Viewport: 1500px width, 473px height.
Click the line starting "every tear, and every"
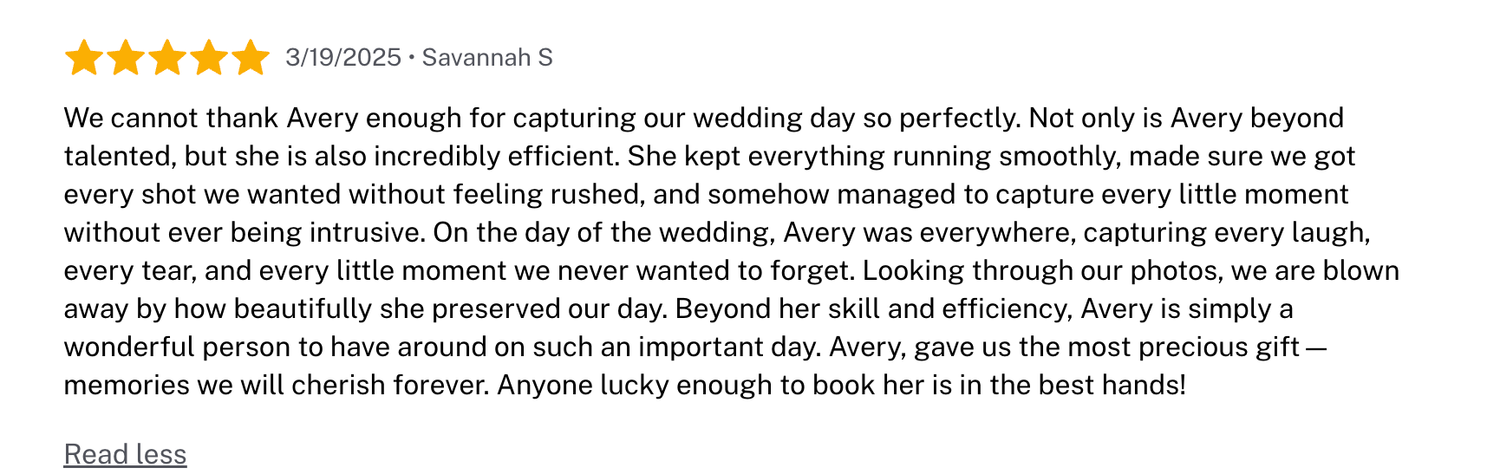coord(731,271)
